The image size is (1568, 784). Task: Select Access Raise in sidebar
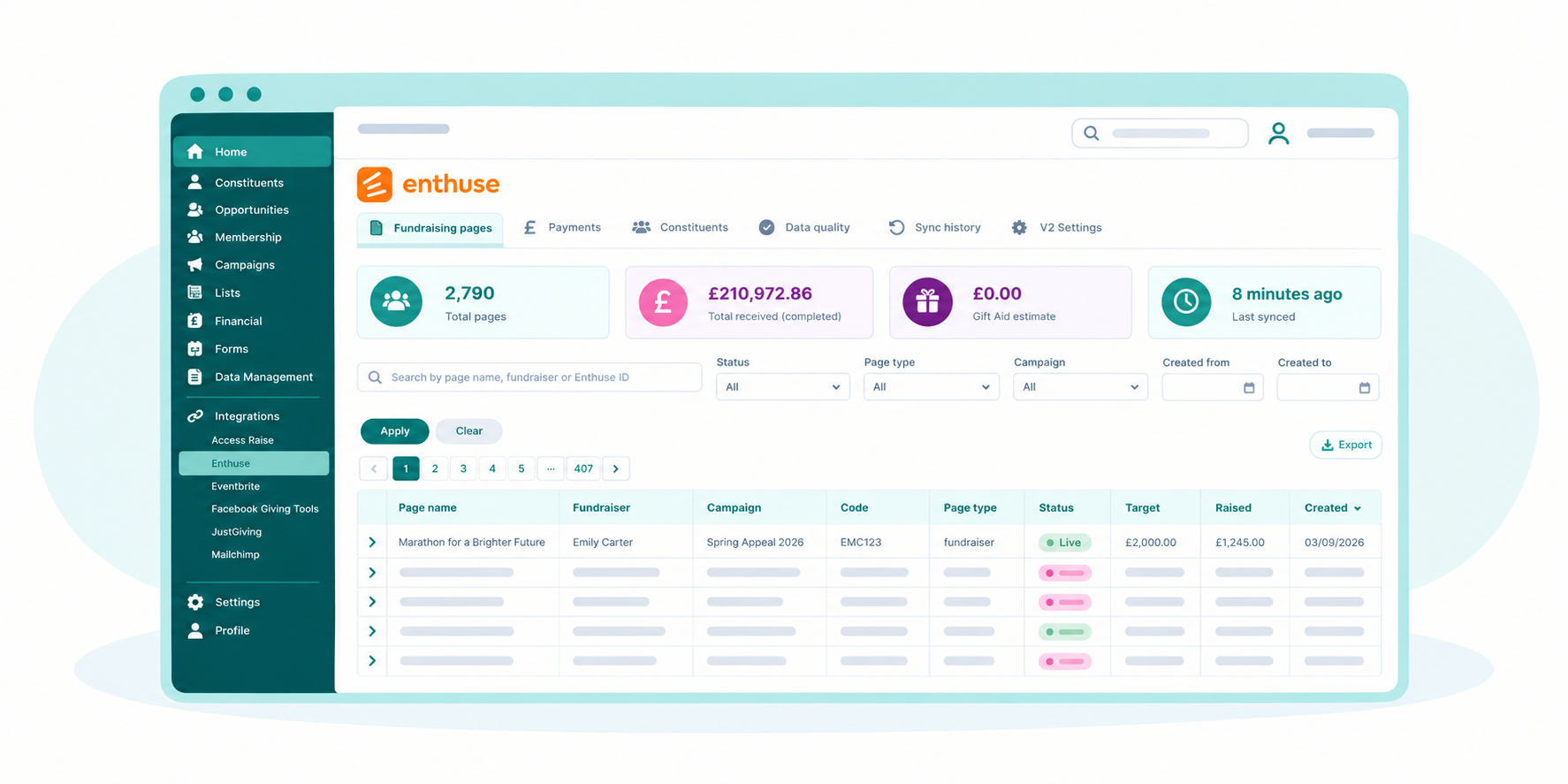point(242,440)
